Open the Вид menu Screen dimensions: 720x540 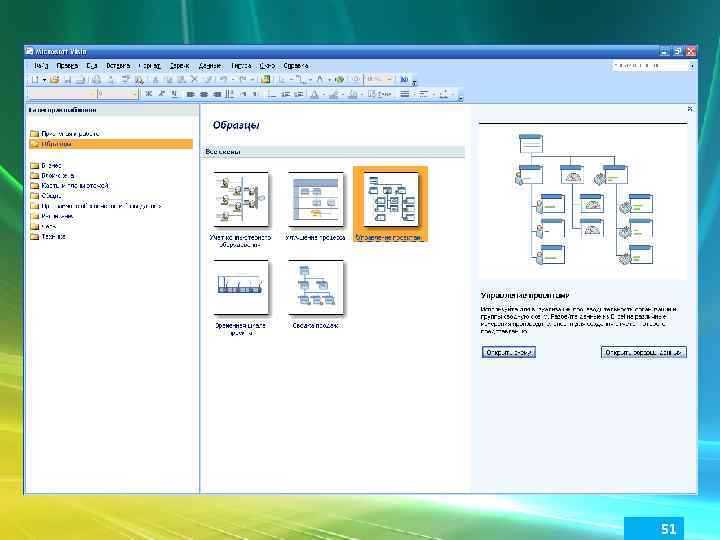pyautogui.click(x=91, y=66)
